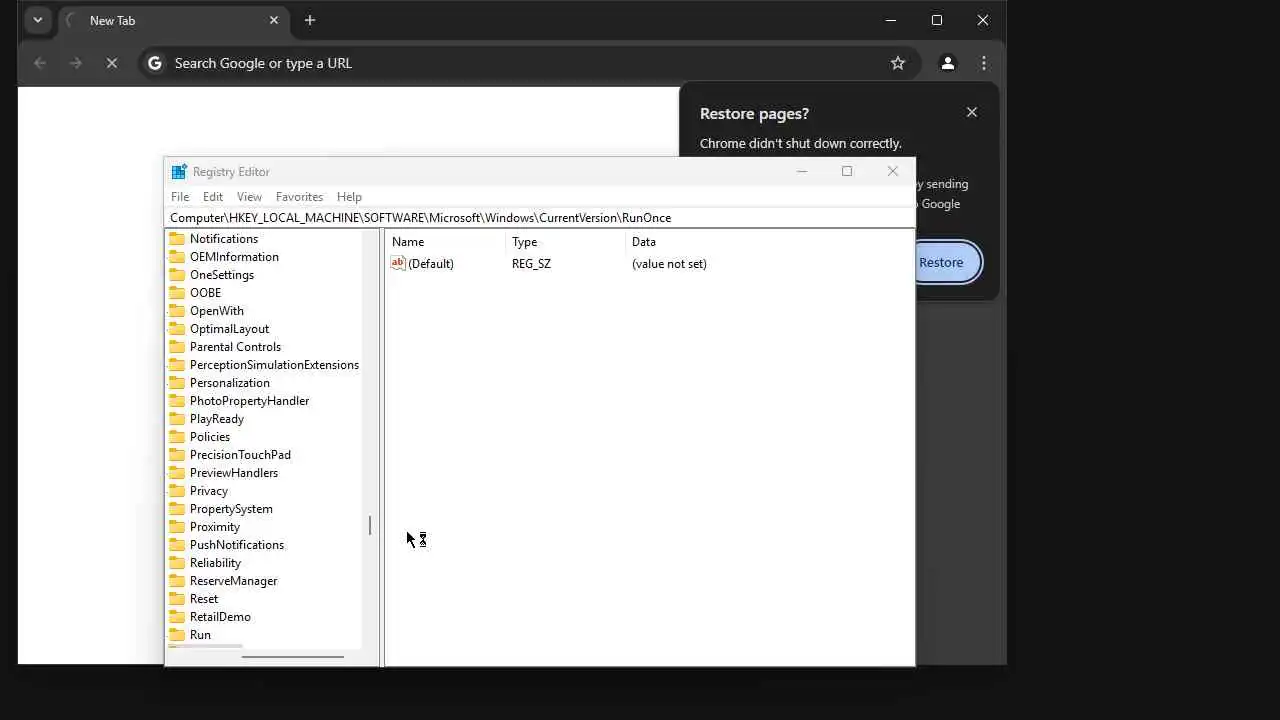Viewport: 1280px width, 720px height.
Task: Click the tree pane vertical scrollbar thumb
Action: (x=370, y=525)
